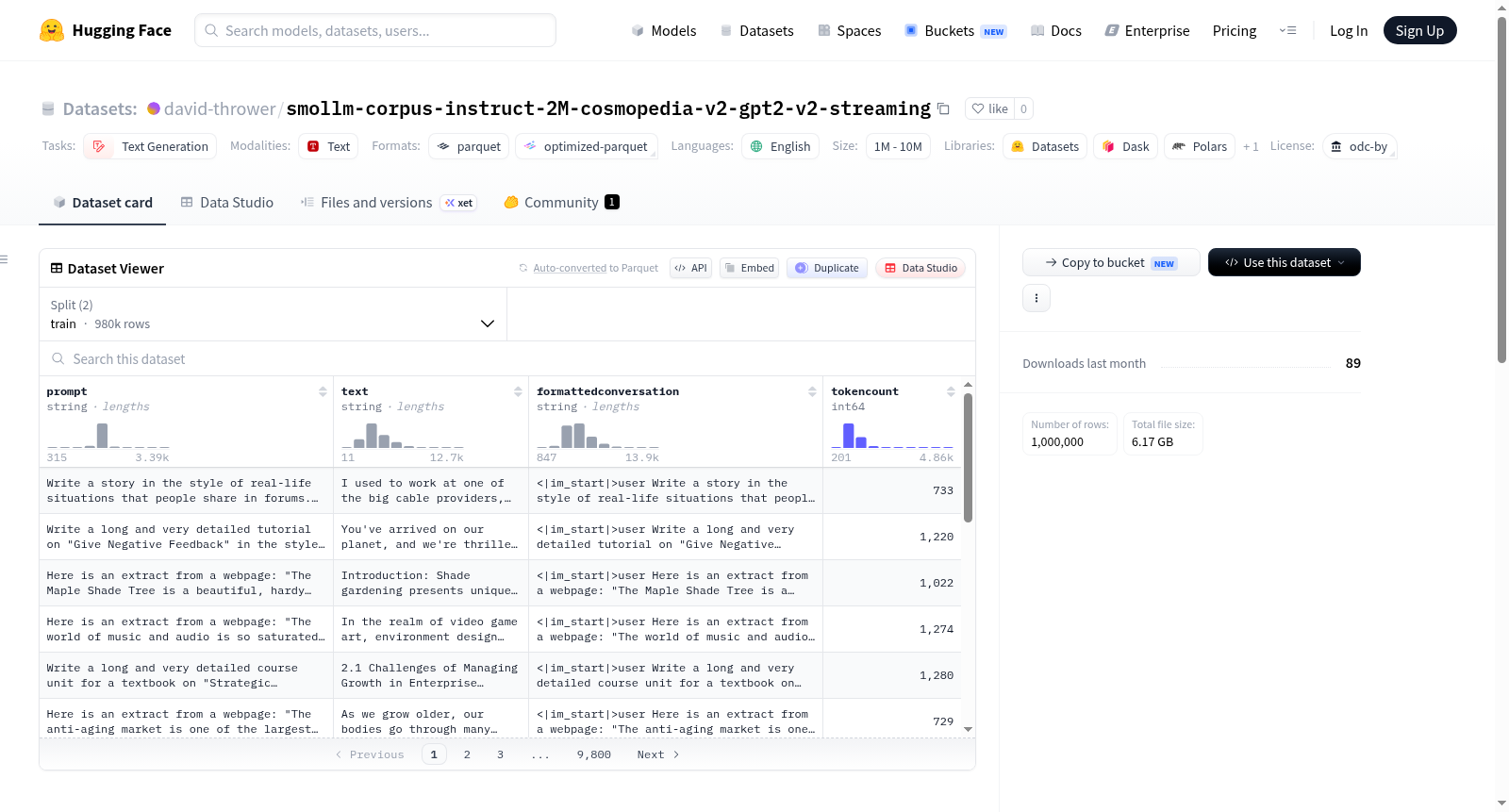Click the Dask library tag

click(x=1125, y=146)
